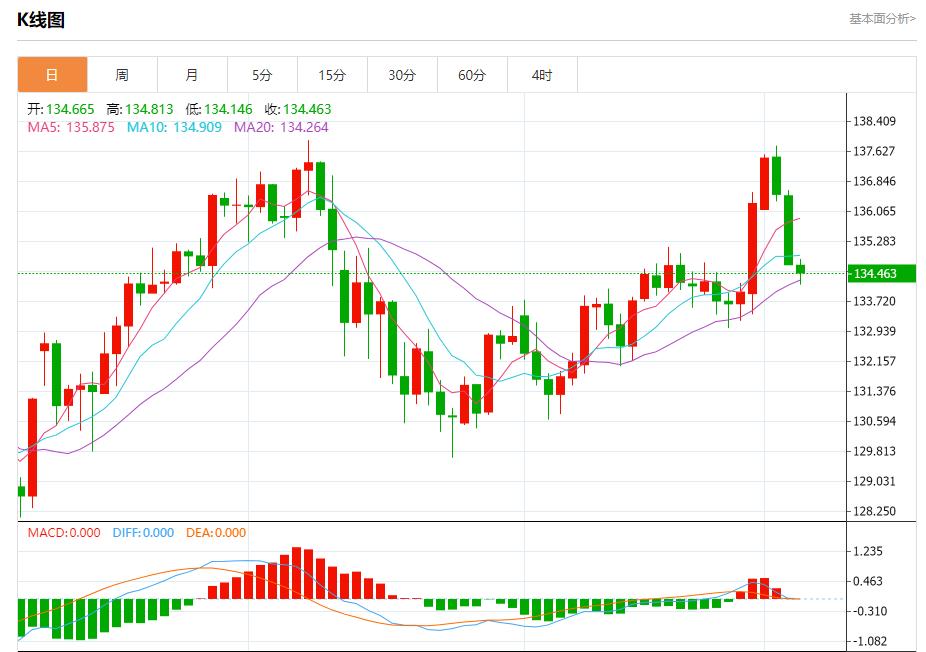Select the 日 daily chart tab
This screenshot has width=926, height=652.
click(53, 75)
